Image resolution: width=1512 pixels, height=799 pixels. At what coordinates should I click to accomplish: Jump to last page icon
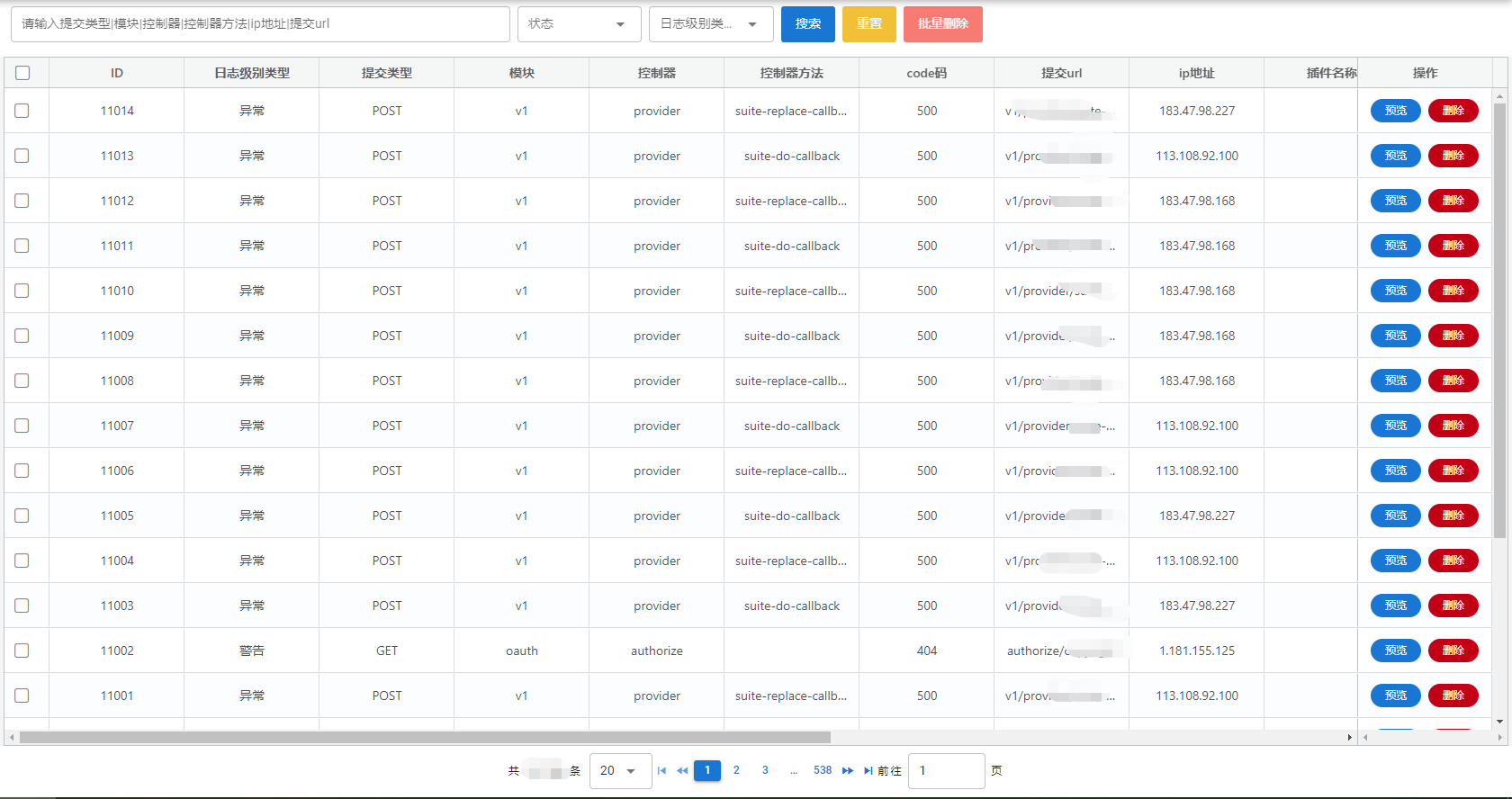[x=868, y=770]
